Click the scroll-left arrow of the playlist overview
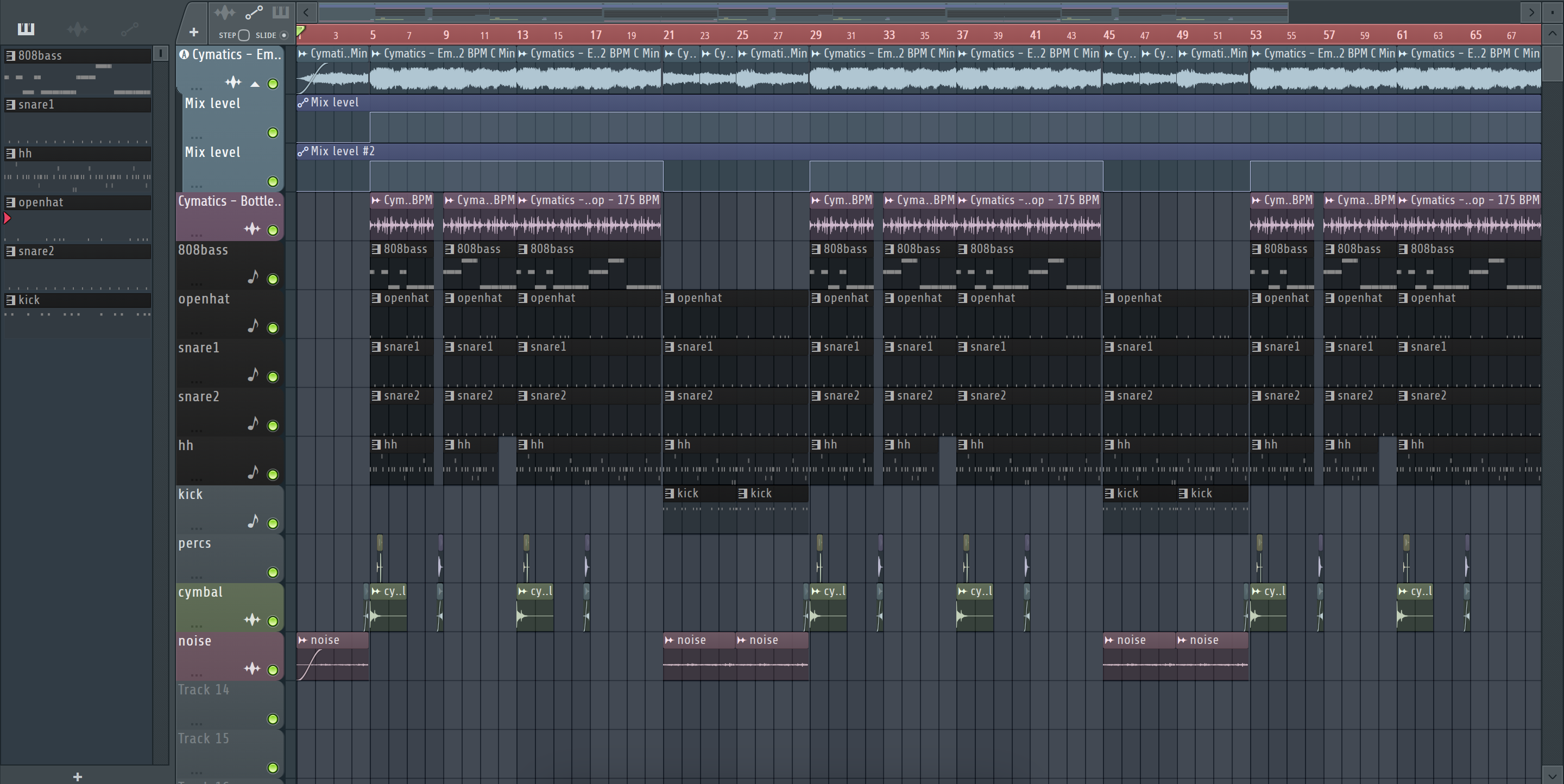Viewport: 1564px width, 784px height. pyautogui.click(x=307, y=11)
